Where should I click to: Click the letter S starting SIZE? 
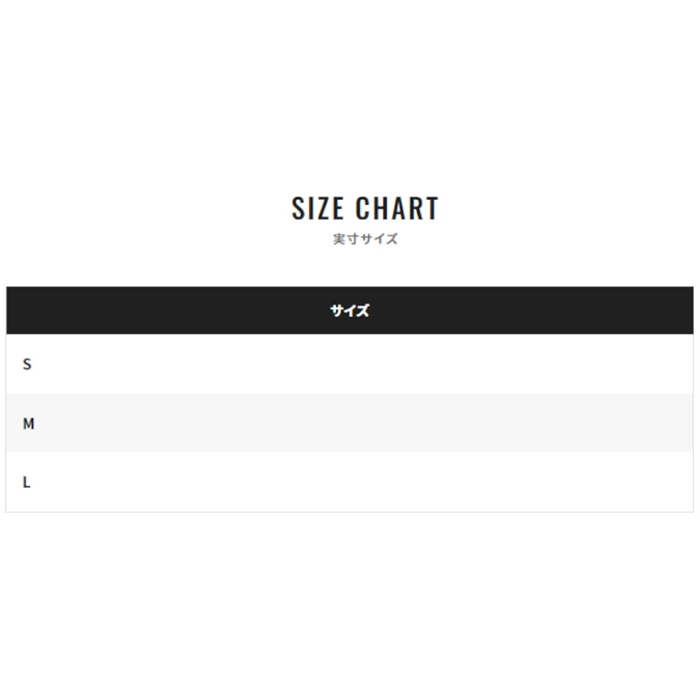pyautogui.click(x=298, y=208)
